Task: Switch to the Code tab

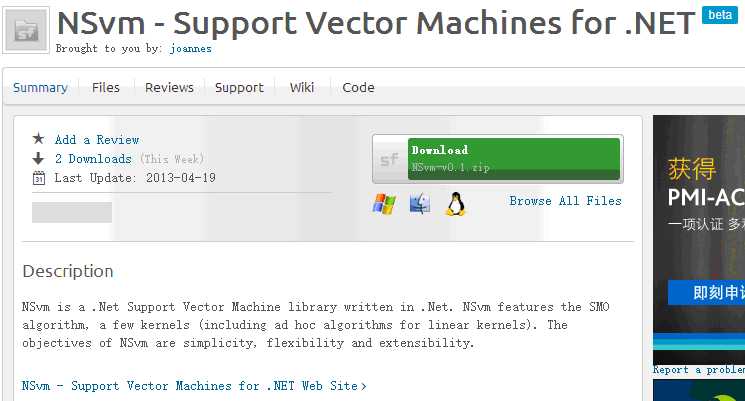Action: click(x=358, y=88)
